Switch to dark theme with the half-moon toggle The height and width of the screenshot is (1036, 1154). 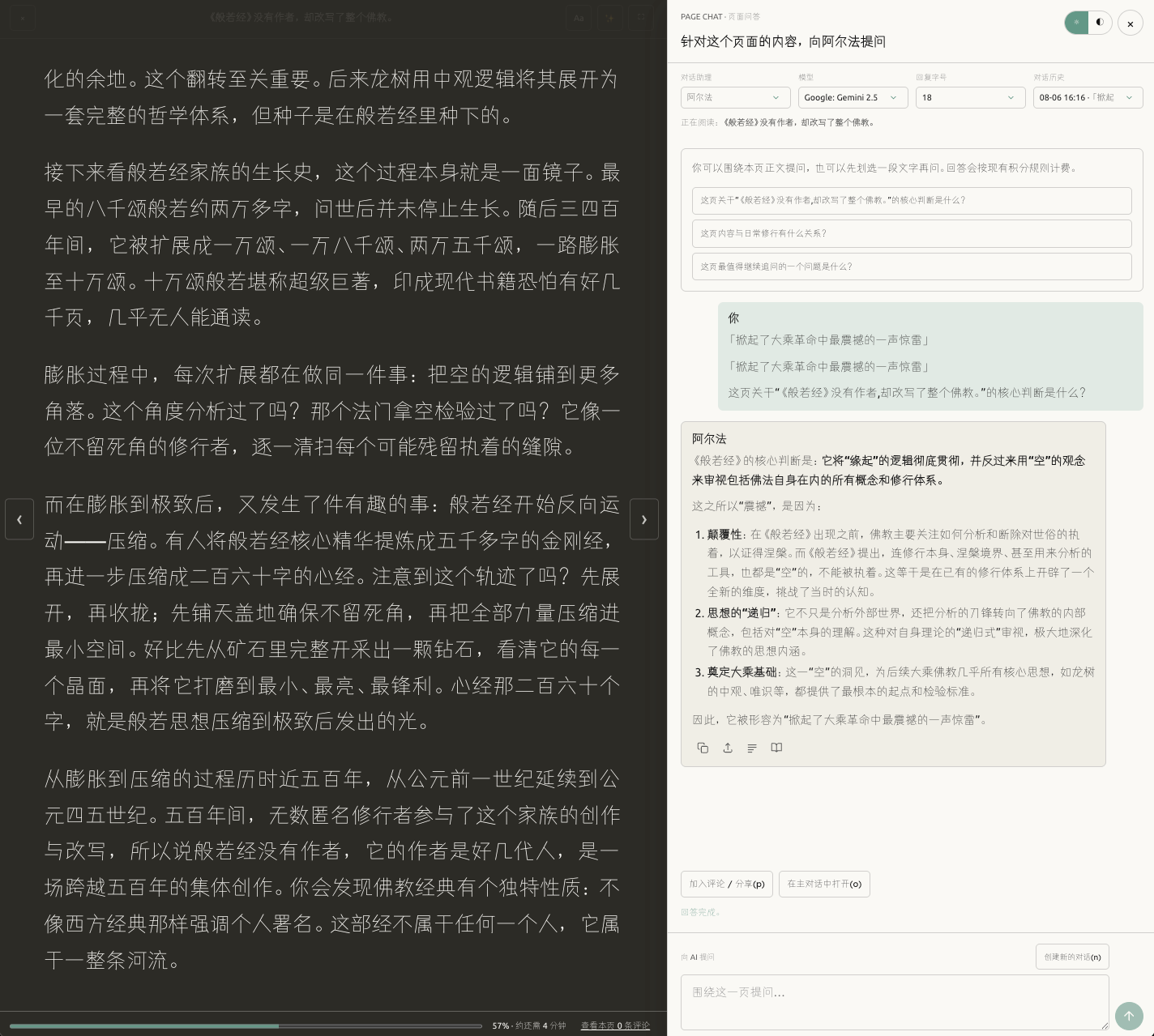(1100, 23)
